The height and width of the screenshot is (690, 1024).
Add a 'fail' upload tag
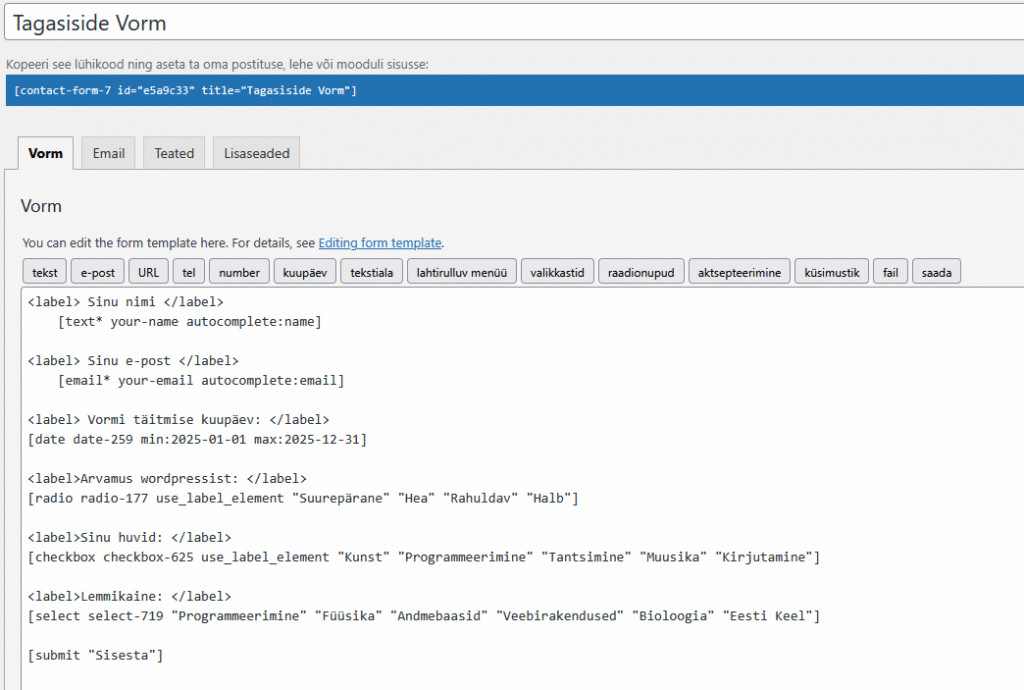[890, 272]
